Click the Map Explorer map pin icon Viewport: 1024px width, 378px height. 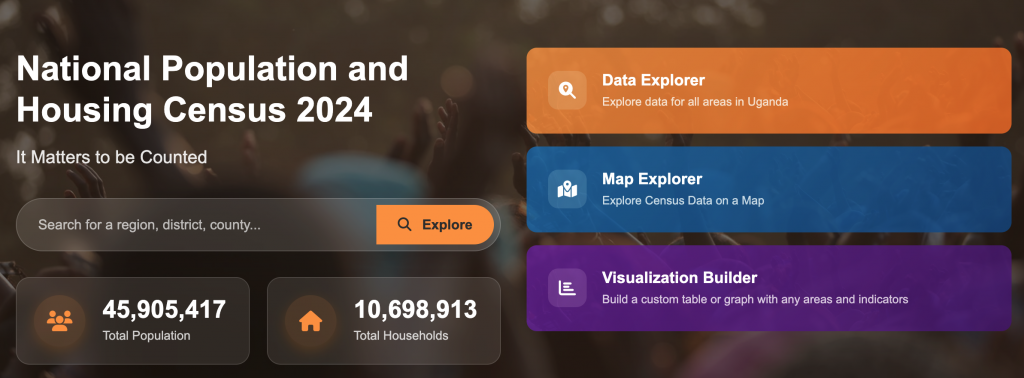567,189
